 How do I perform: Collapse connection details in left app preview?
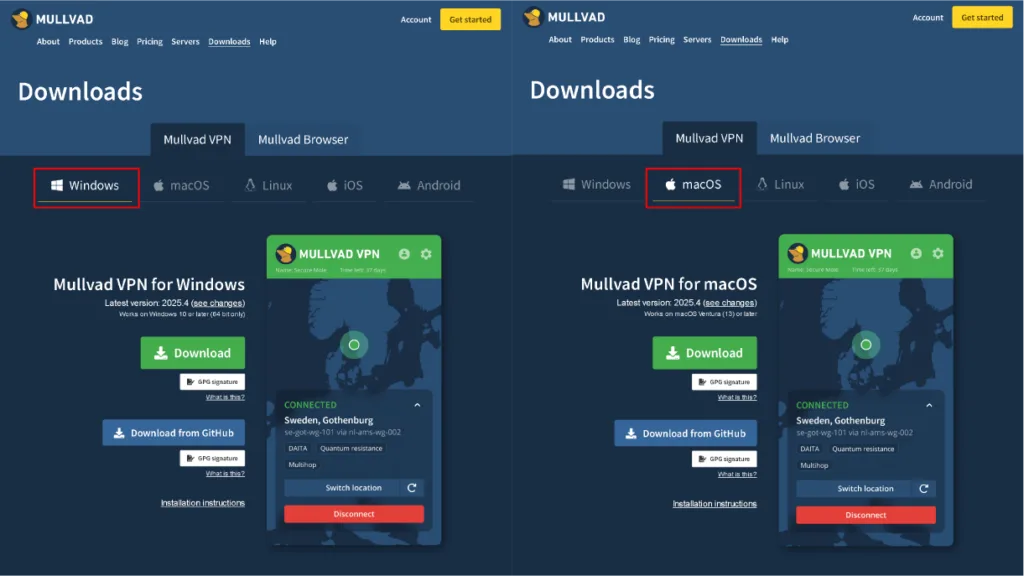point(417,405)
